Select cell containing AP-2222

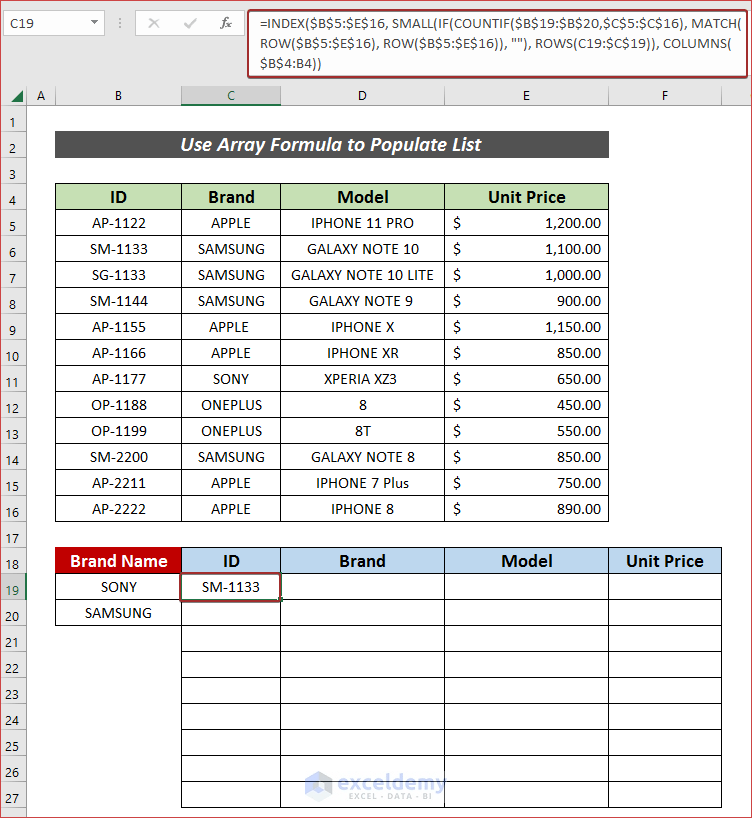tap(118, 509)
